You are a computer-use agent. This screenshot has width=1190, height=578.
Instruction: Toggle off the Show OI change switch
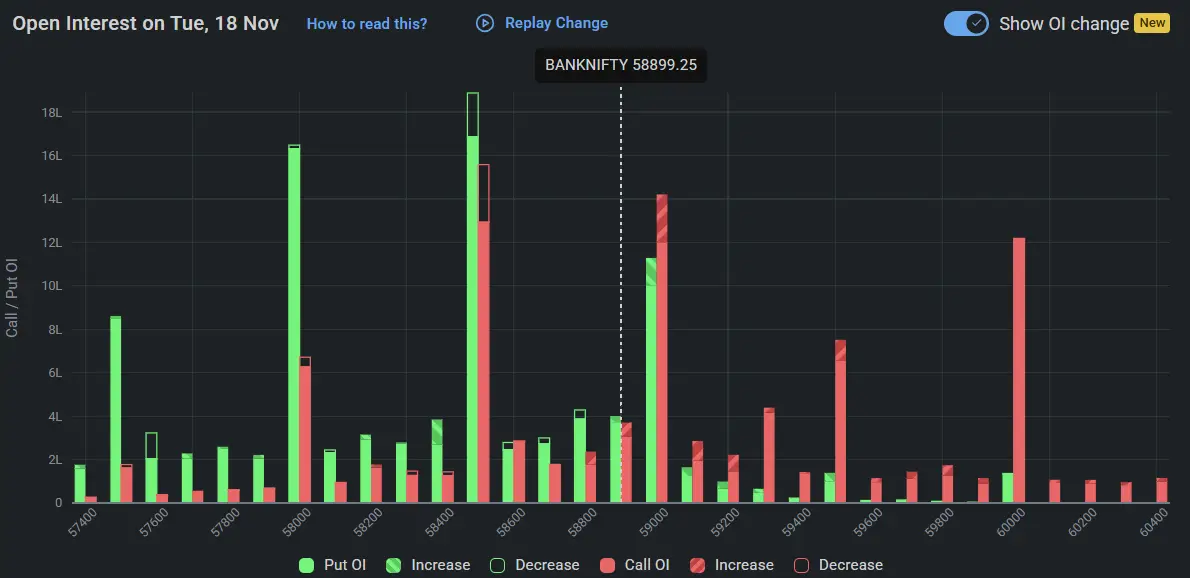964,23
